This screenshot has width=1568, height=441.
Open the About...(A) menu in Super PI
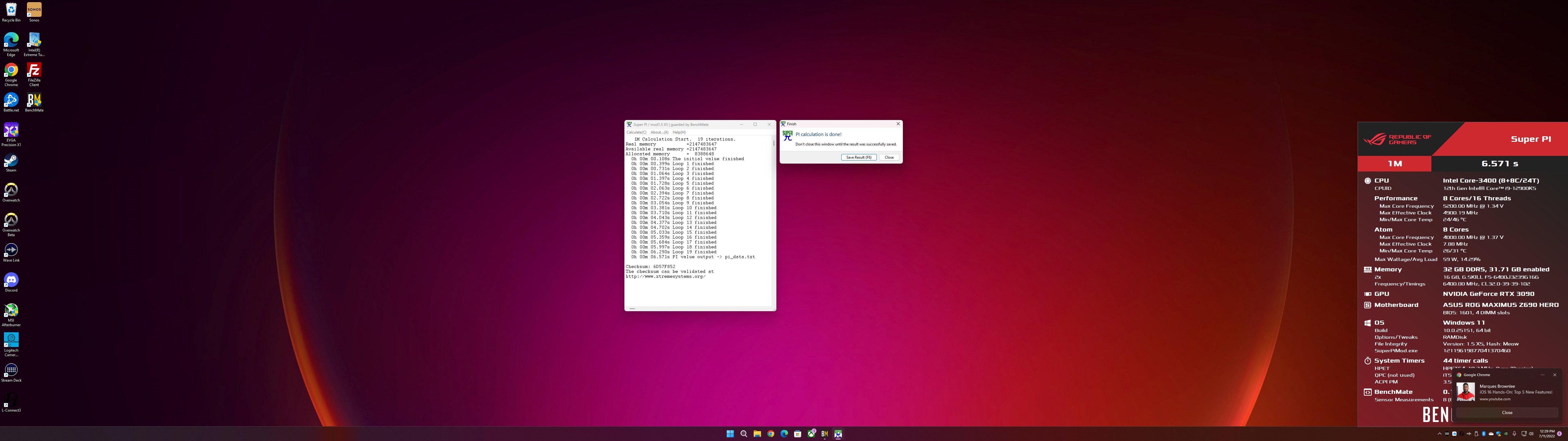[659, 132]
